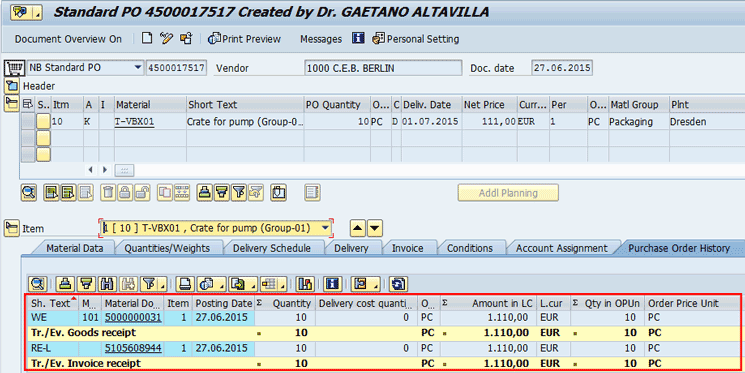The height and width of the screenshot is (373, 745).
Task: Select item 10 row with its yellow selector
Action: [x=43, y=122]
